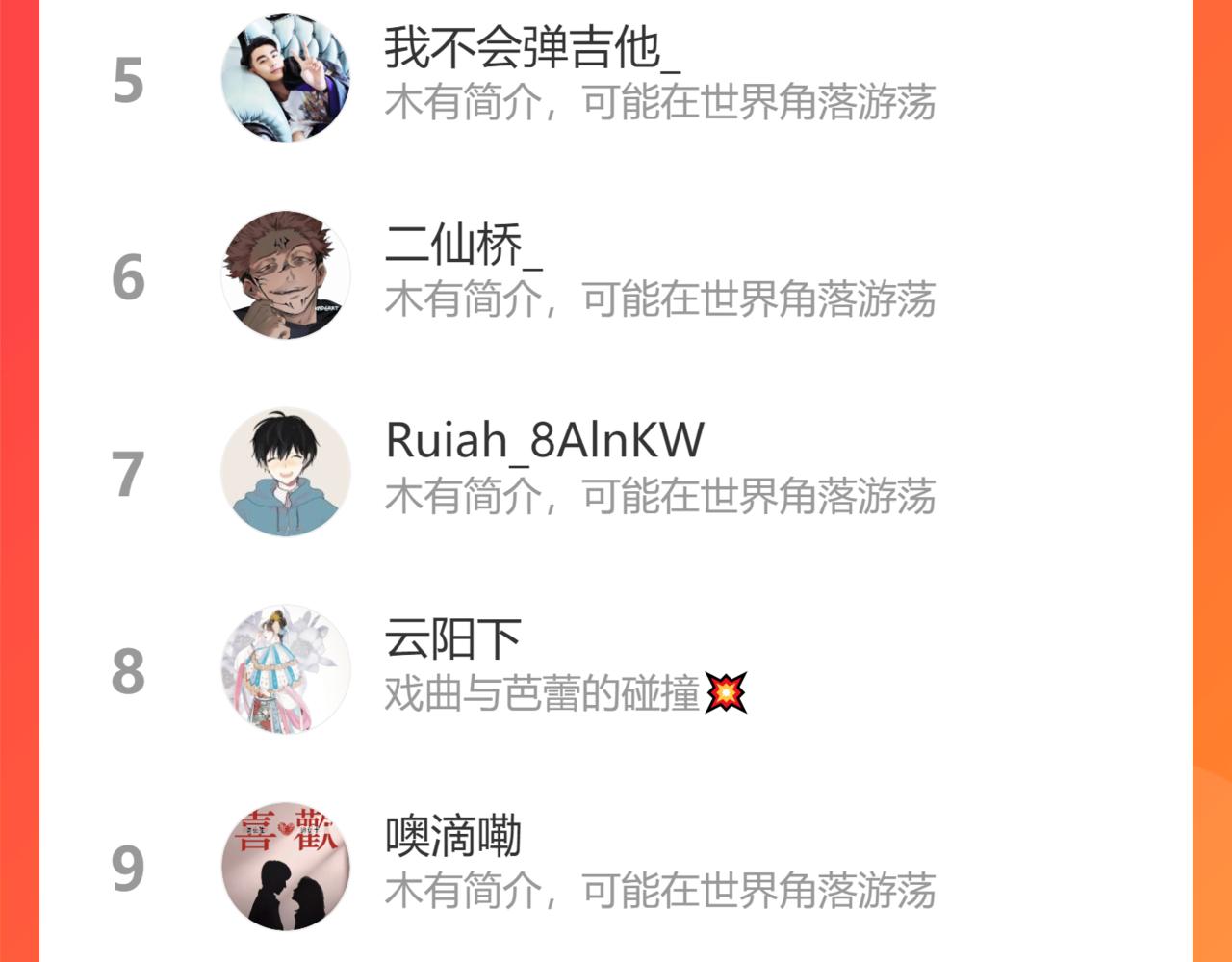Tap rank number 5
1232x962 pixels.
click(x=128, y=81)
